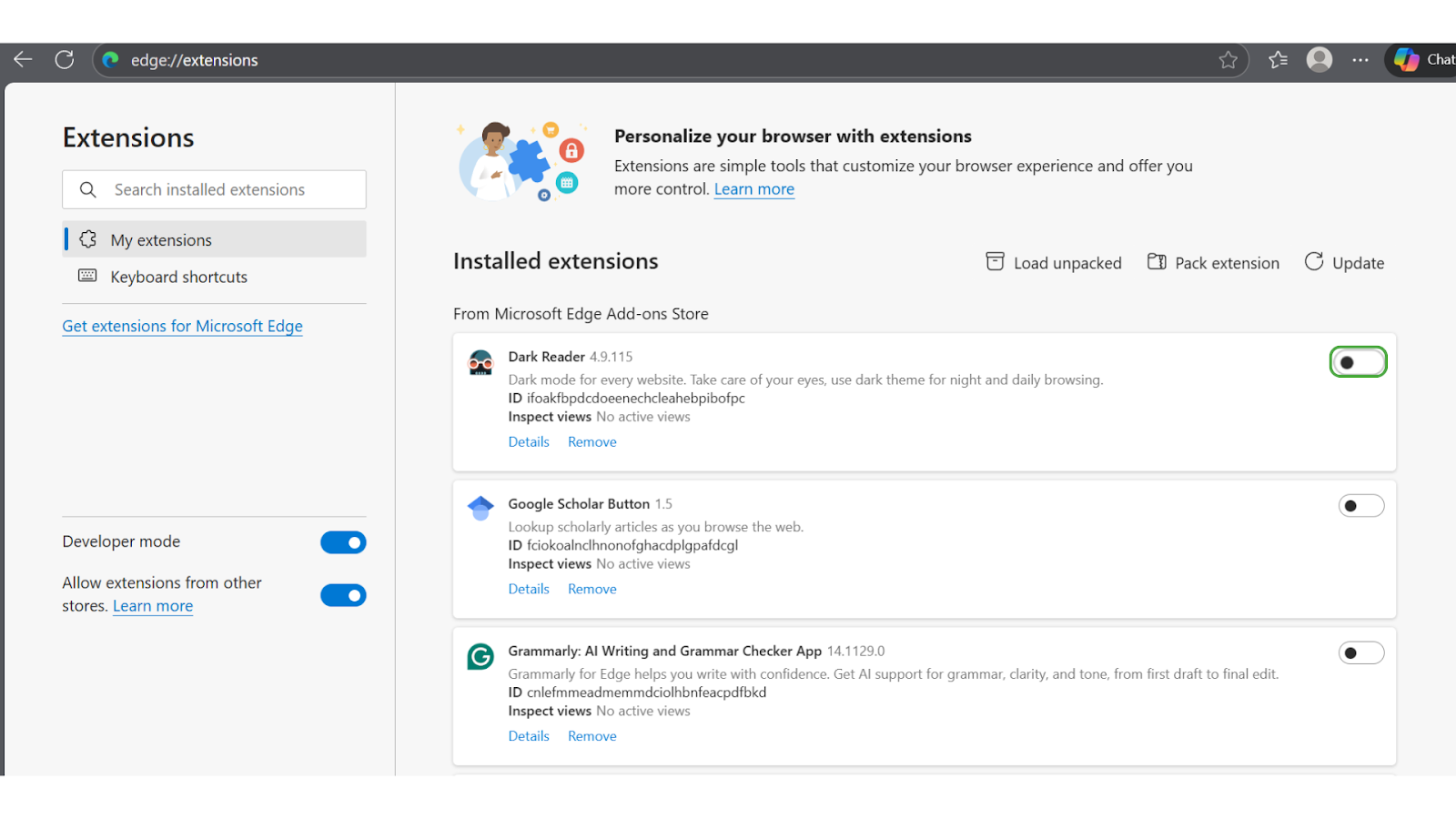Screen dimensions: 1456x819
Task: Click the Dark Reader description text
Action: tap(805, 380)
